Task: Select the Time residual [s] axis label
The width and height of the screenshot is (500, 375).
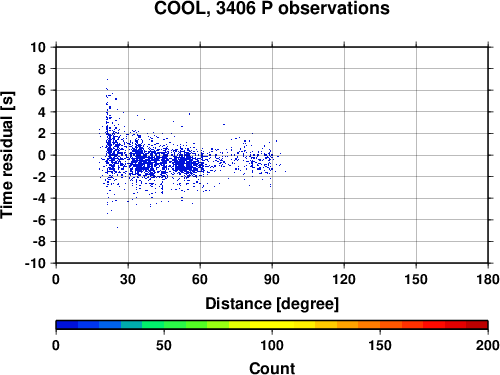Action: point(7,155)
